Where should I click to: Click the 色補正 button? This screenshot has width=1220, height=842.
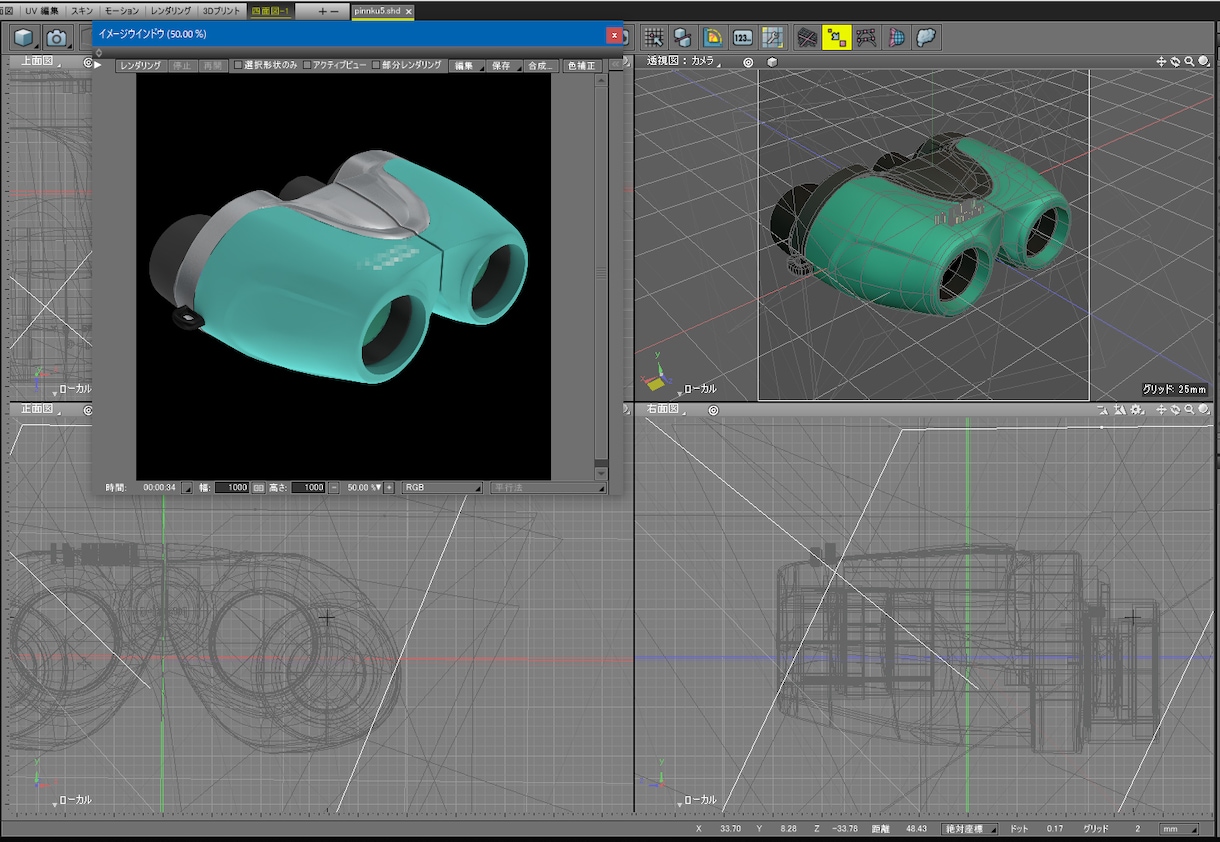[x=581, y=65]
